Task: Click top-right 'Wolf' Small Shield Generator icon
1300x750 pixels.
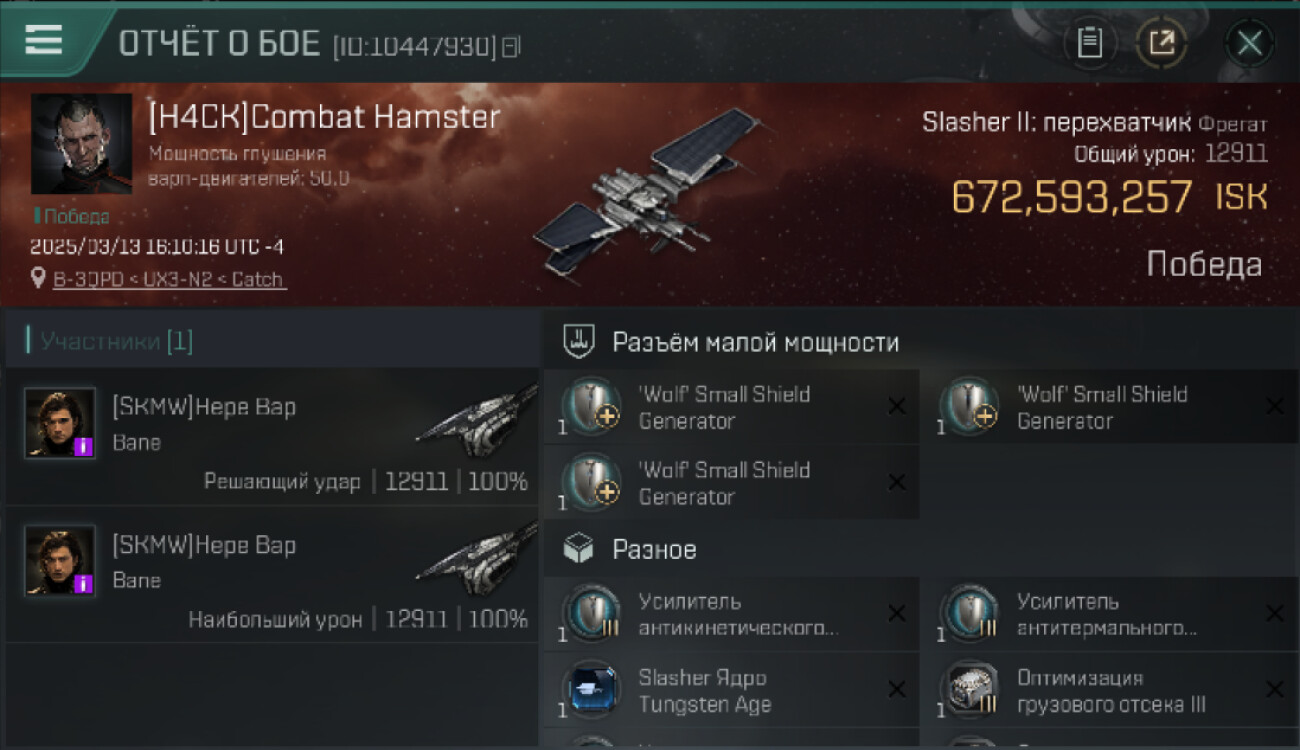Action: [x=970, y=407]
